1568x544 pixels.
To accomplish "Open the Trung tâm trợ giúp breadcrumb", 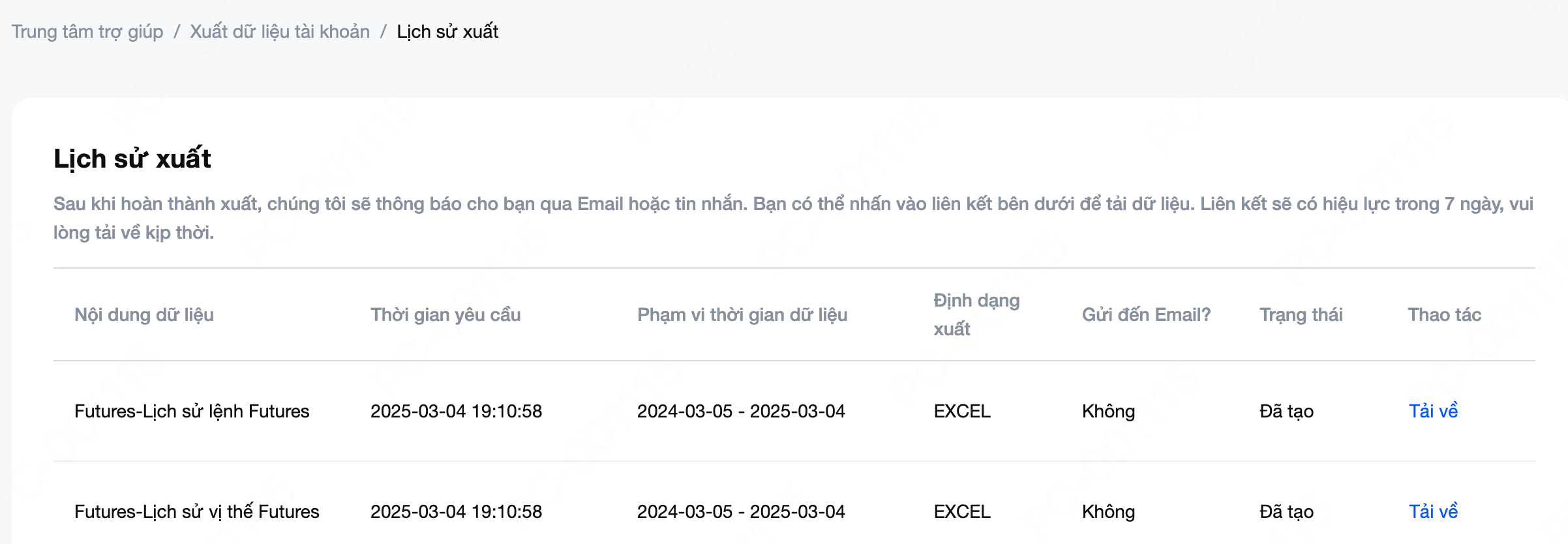I will 87,31.
